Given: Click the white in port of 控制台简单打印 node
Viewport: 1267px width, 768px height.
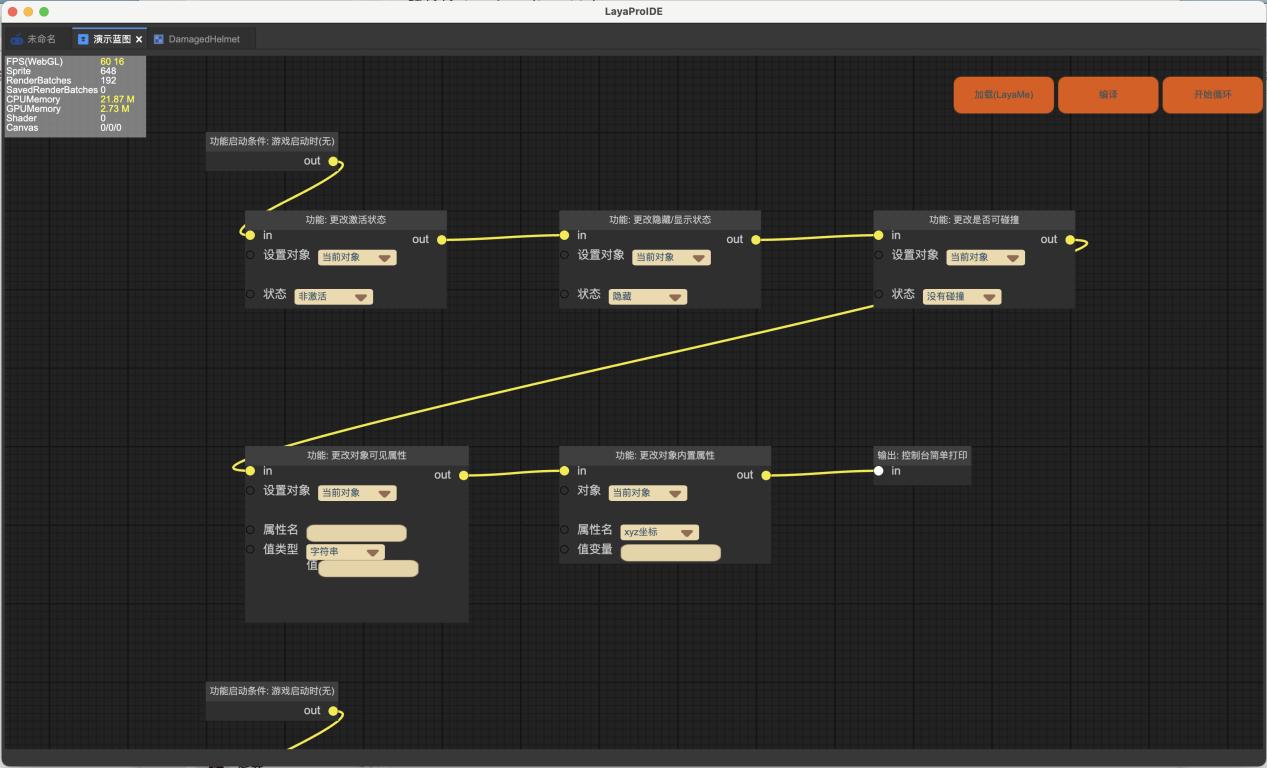Looking at the screenshot, I should click(x=879, y=471).
